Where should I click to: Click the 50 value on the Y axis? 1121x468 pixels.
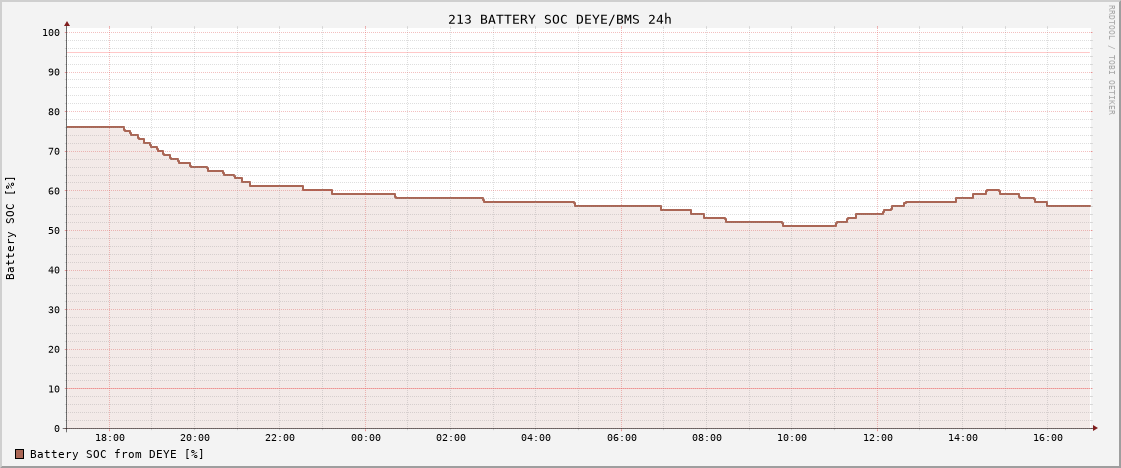54,231
